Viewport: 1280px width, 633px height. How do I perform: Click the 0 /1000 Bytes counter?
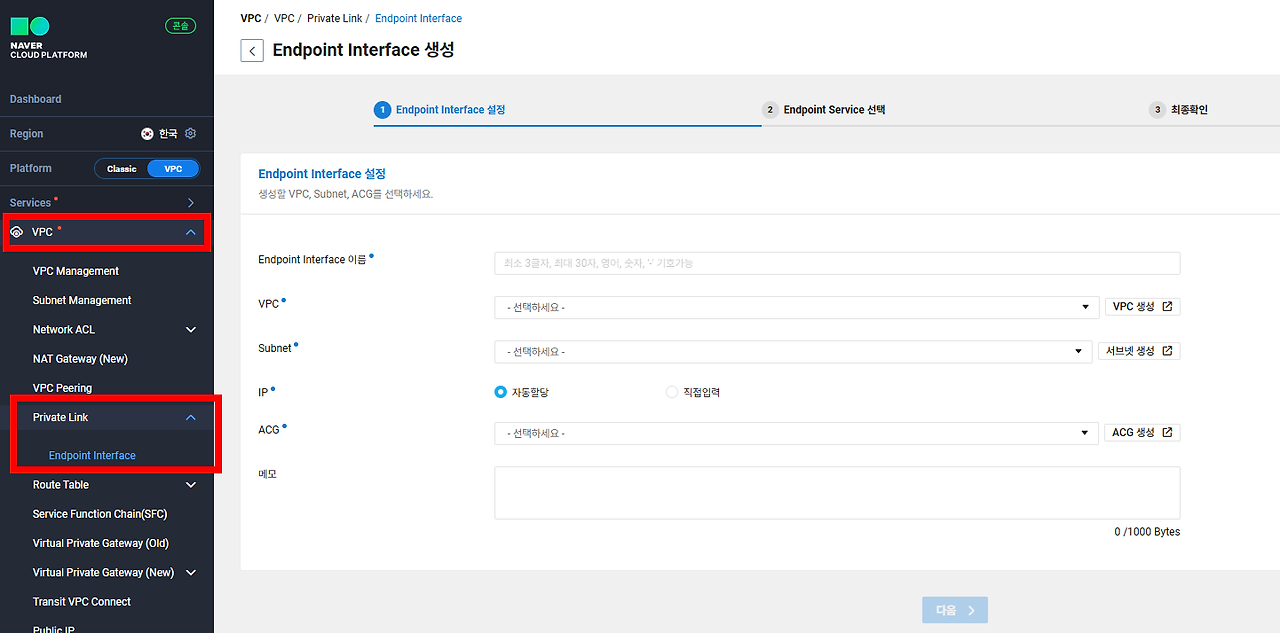click(x=1147, y=532)
